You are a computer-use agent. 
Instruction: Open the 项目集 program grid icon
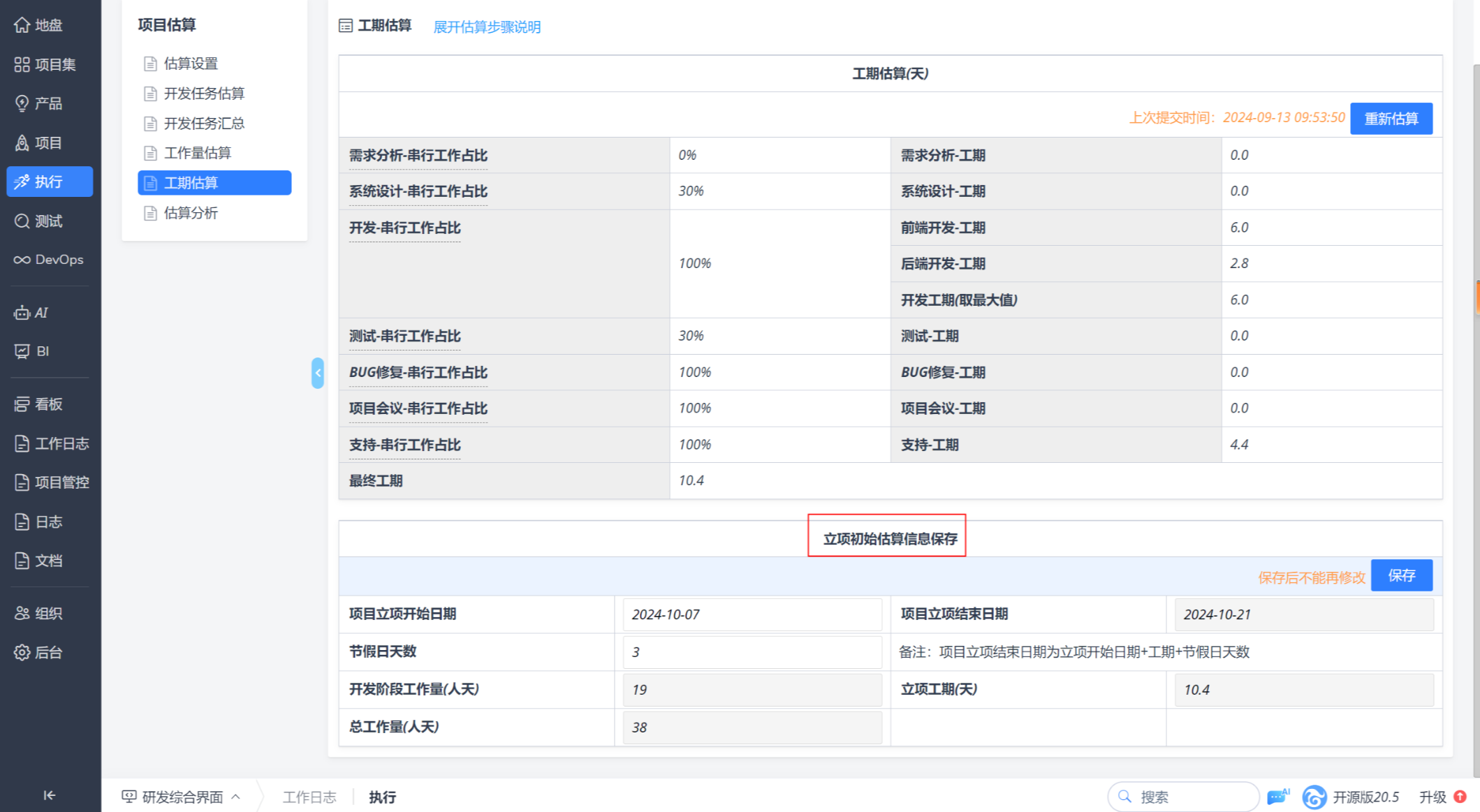[22, 64]
